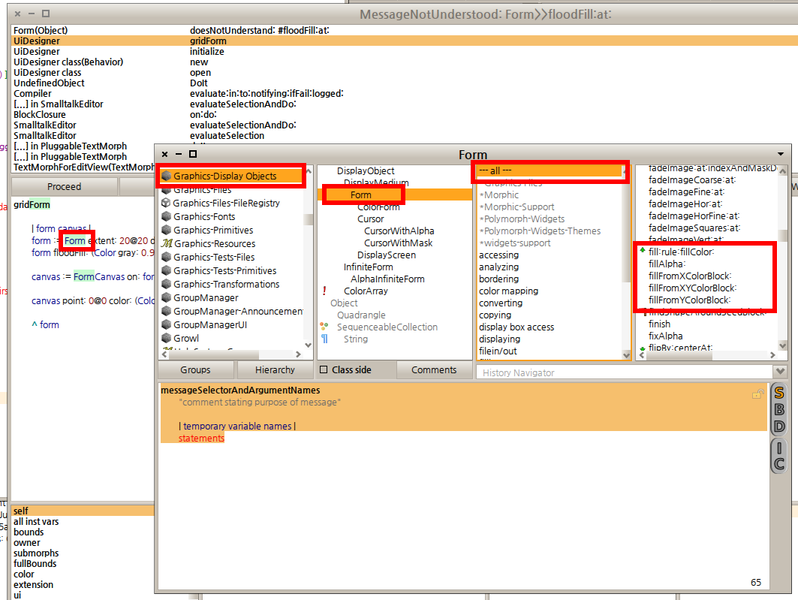The image size is (798, 600).
Task: Toggle the Class side checkbox
Action: pos(323,370)
